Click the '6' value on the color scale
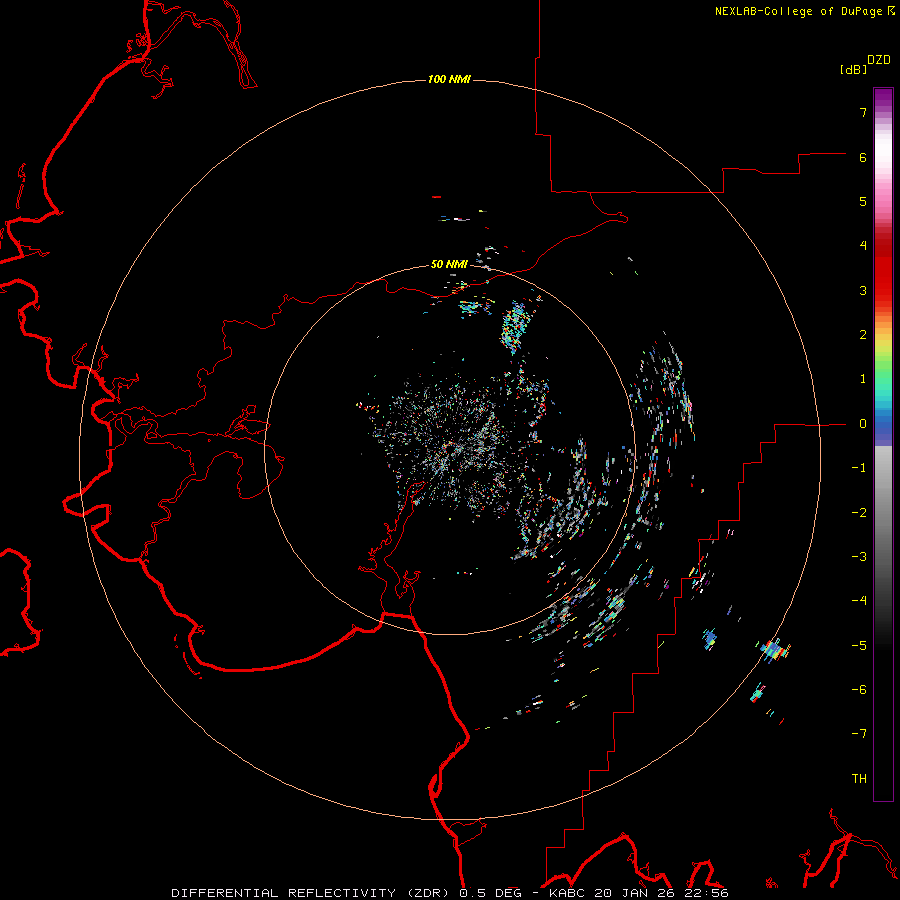 (x=863, y=157)
